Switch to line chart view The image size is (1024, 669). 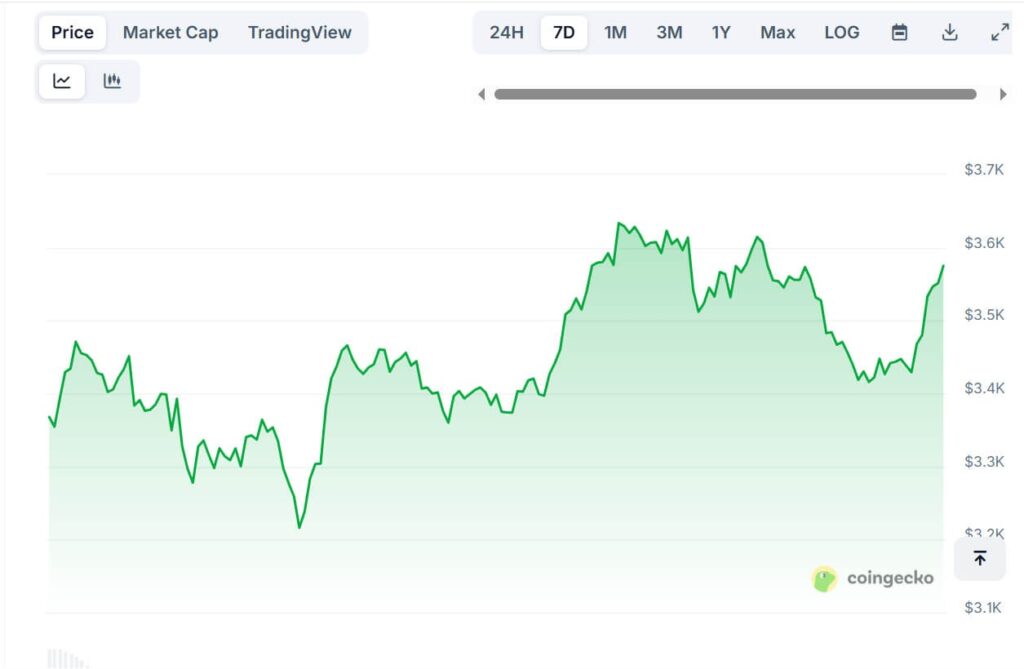tap(62, 81)
